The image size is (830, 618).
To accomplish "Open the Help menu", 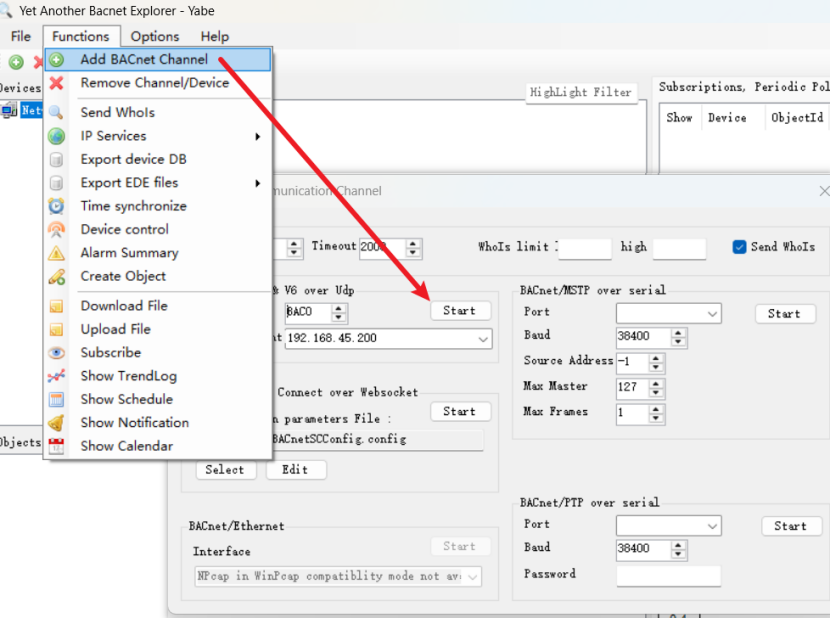I will pos(214,36).
